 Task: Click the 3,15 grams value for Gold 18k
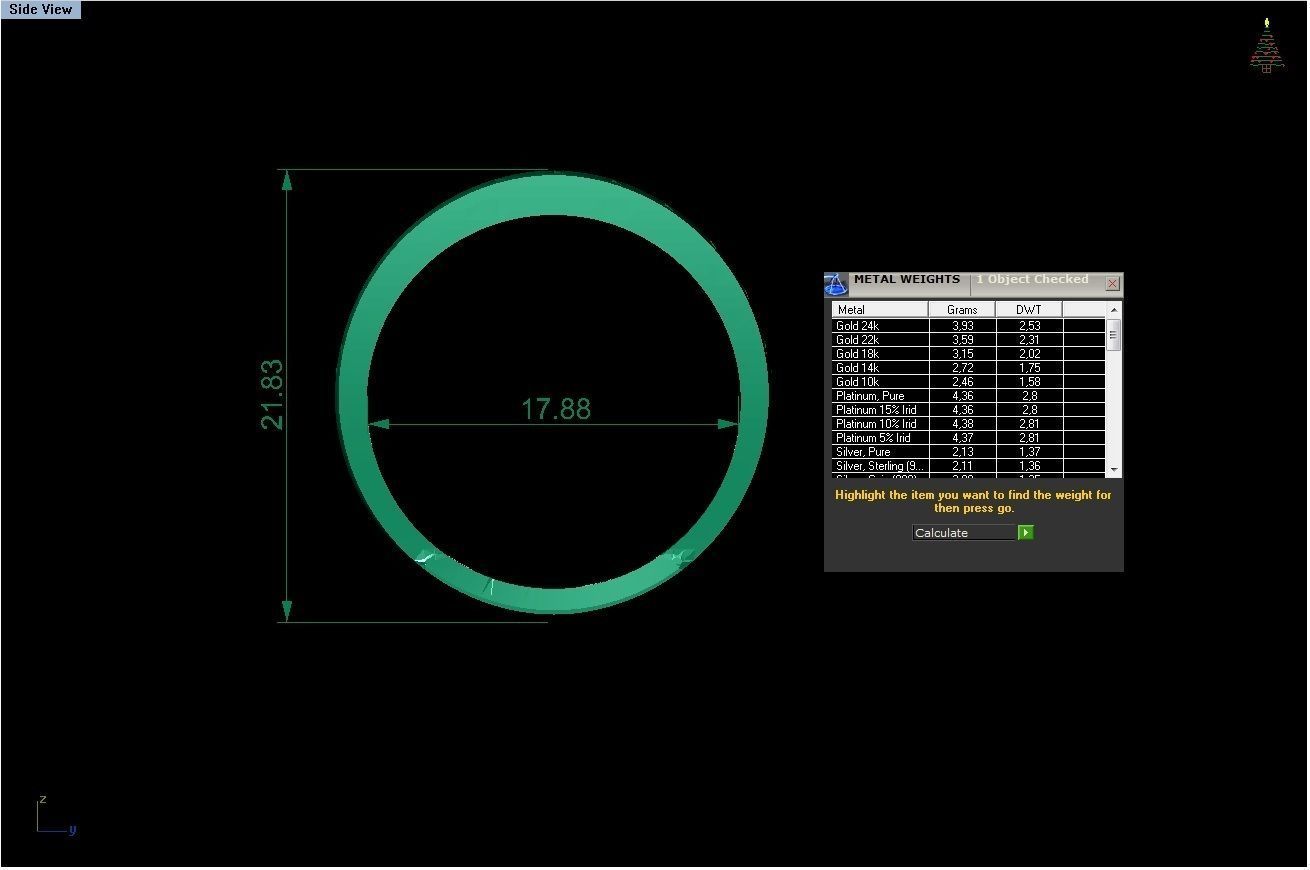click(x=962, y=354)
